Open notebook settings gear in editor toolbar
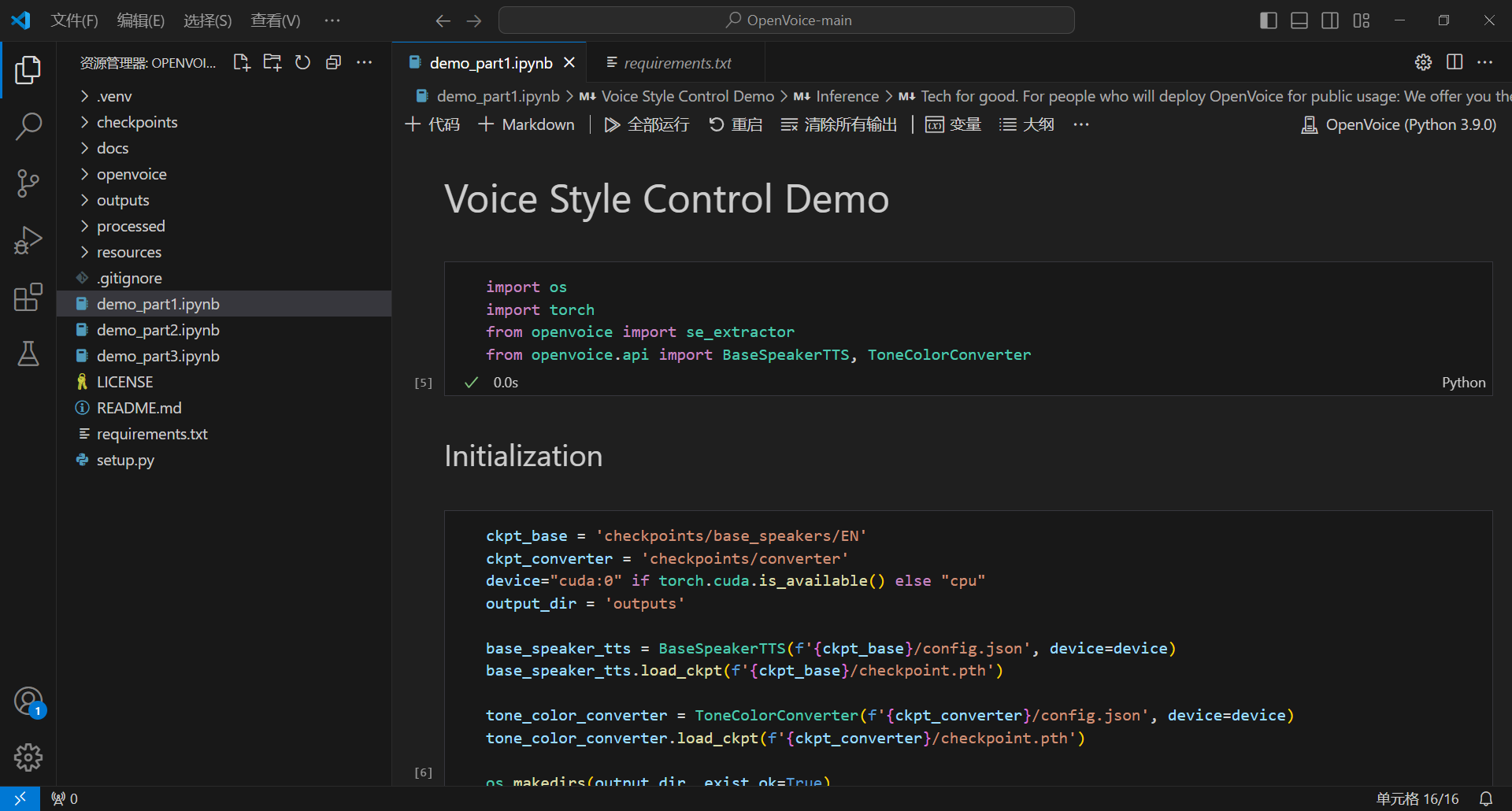The width and height of the screenshot is (1512, 811). (1424, 62)
